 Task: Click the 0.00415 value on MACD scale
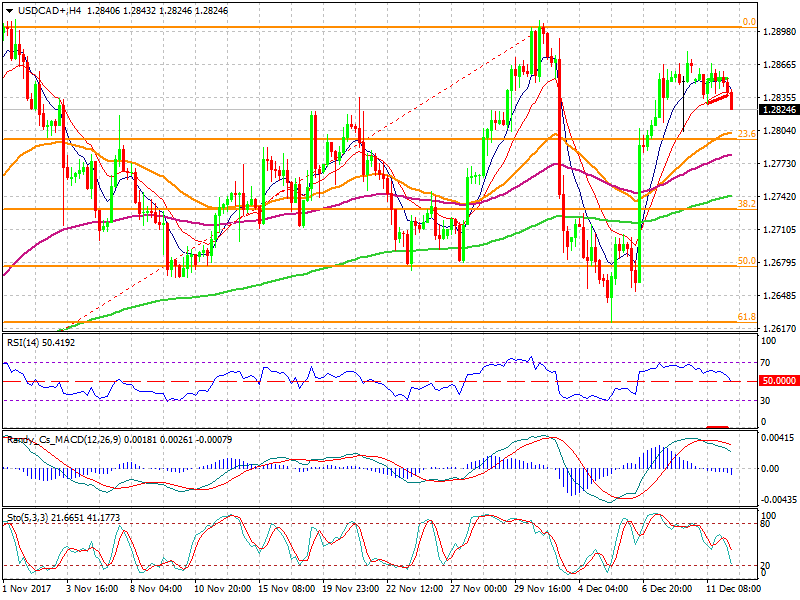coord(780,440)
